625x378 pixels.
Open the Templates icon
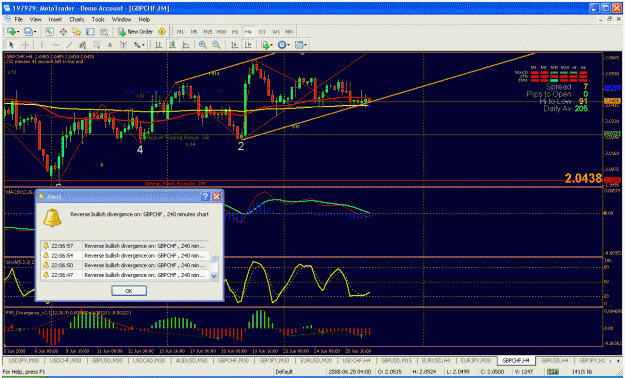(x=299, y=45)
